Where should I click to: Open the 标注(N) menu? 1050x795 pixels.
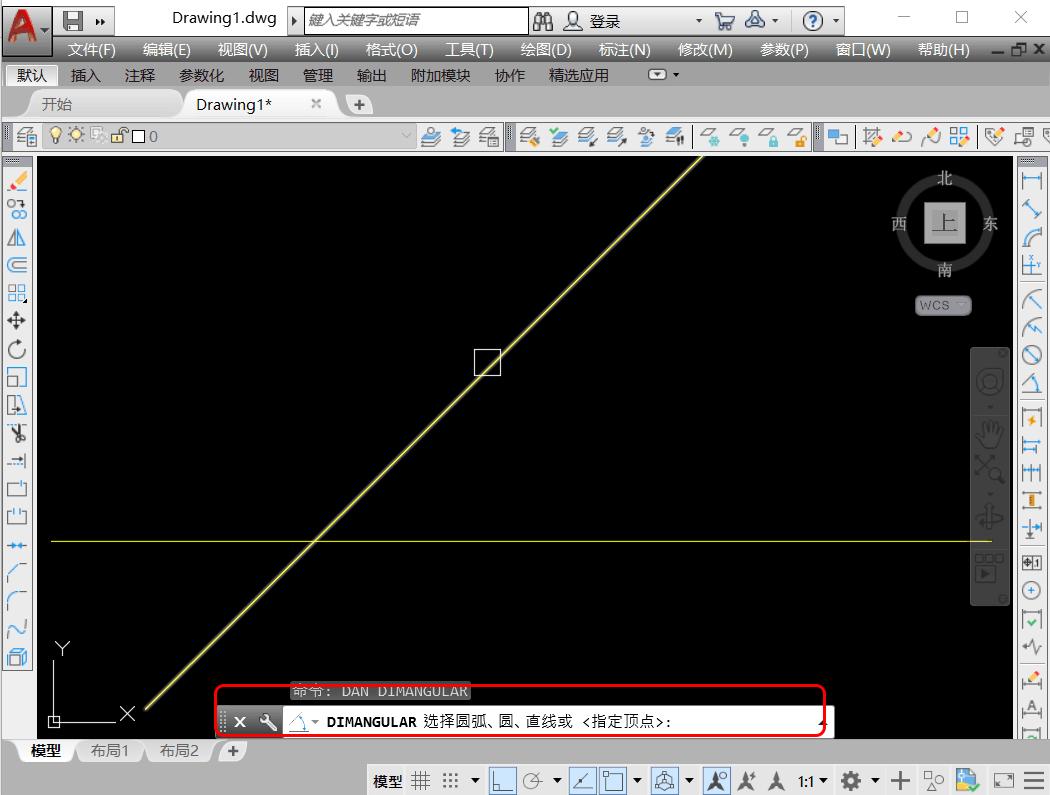pyautogui.click(x=624, y=49)
